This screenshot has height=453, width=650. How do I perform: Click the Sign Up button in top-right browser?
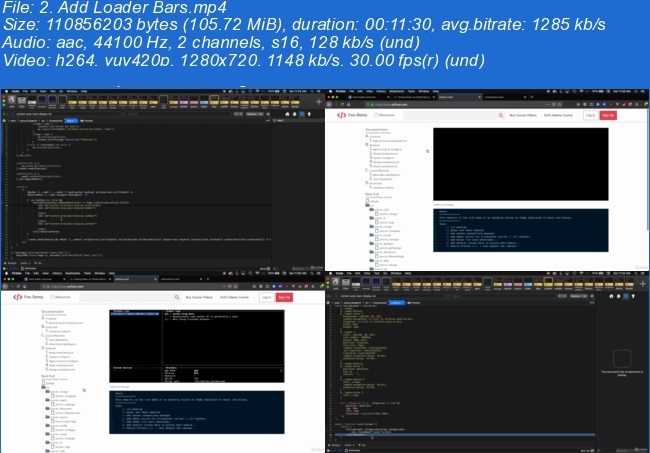pos(609,115)
